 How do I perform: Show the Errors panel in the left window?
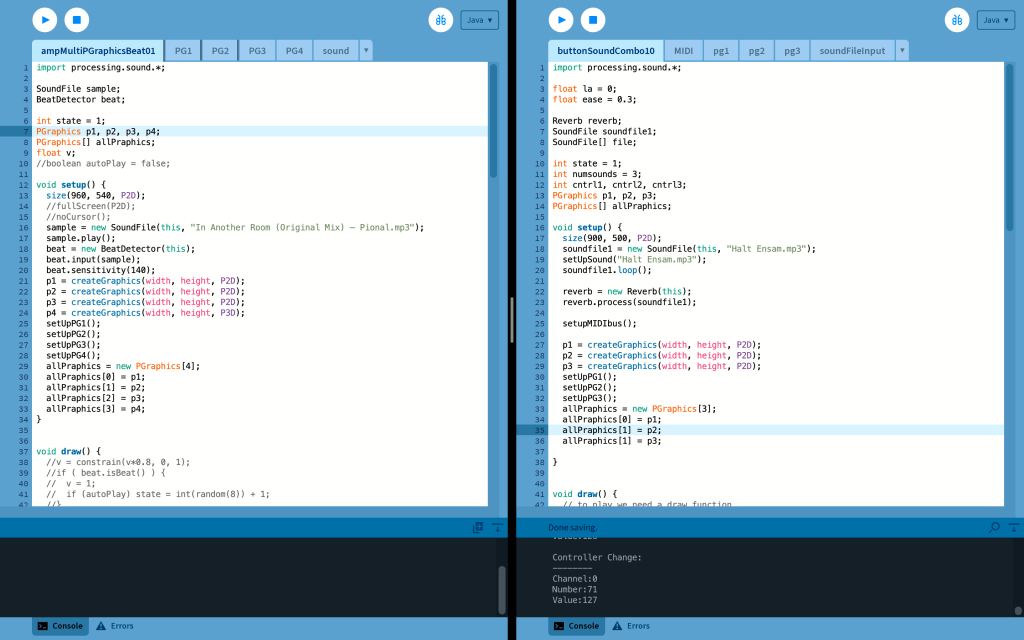pyautogui.click(x=114, y=626)
